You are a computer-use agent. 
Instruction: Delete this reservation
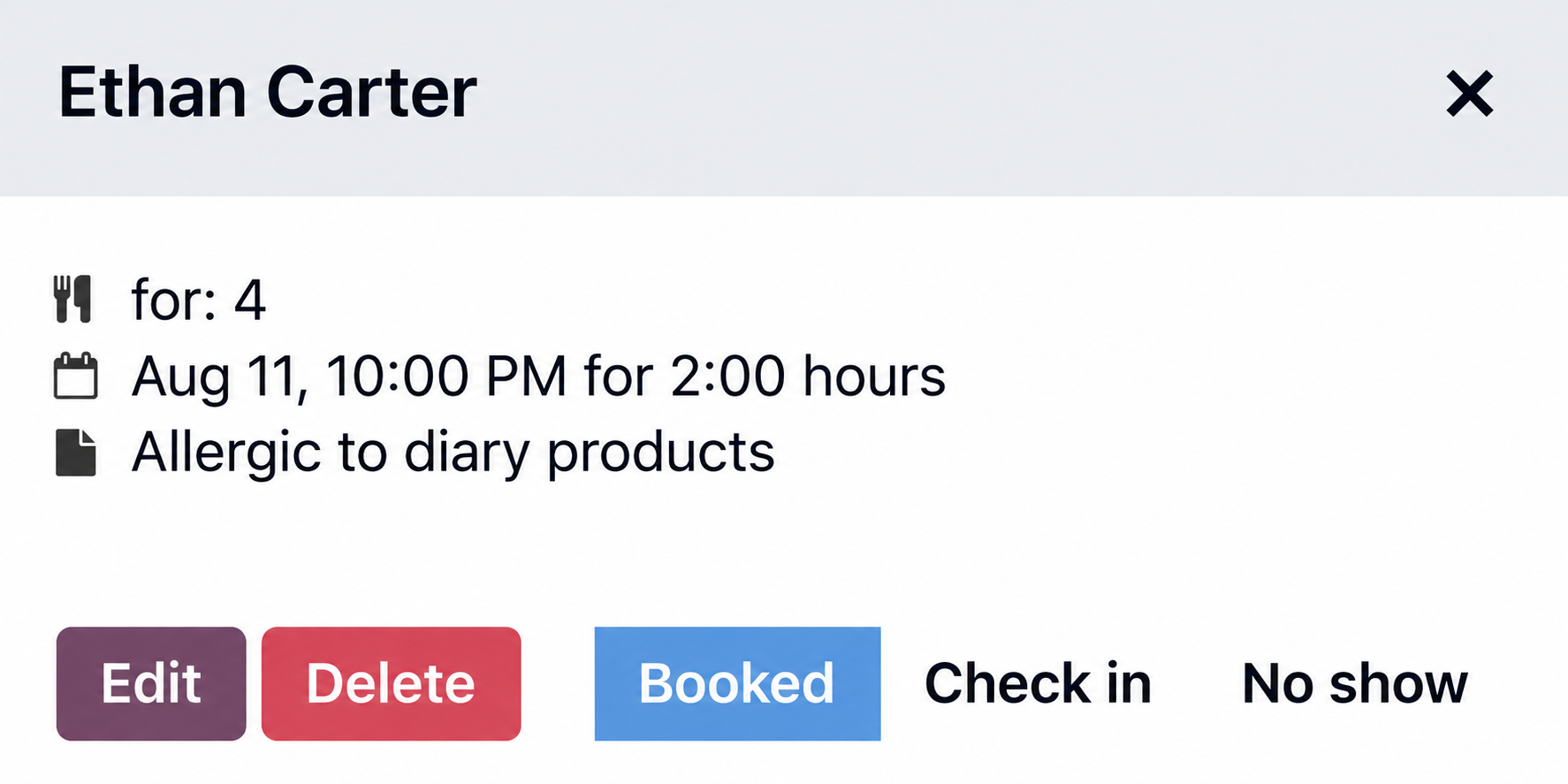[391, 683]
